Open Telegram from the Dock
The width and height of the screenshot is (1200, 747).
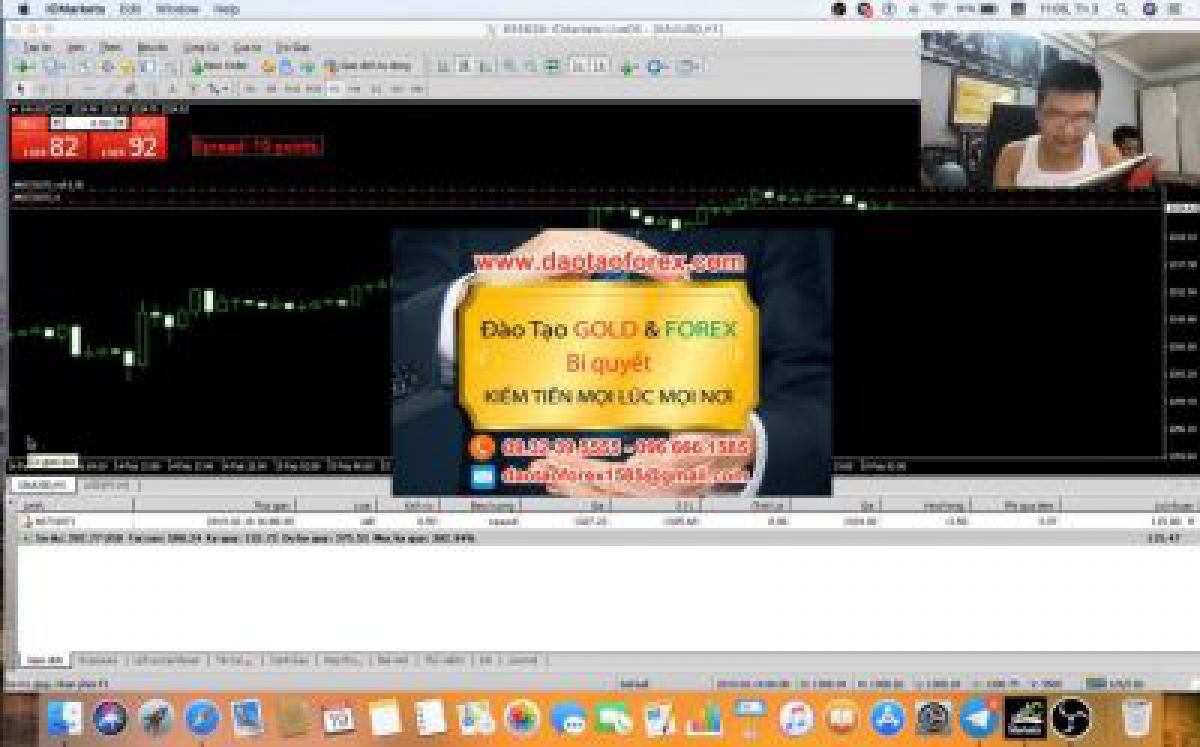click(980, 717)
